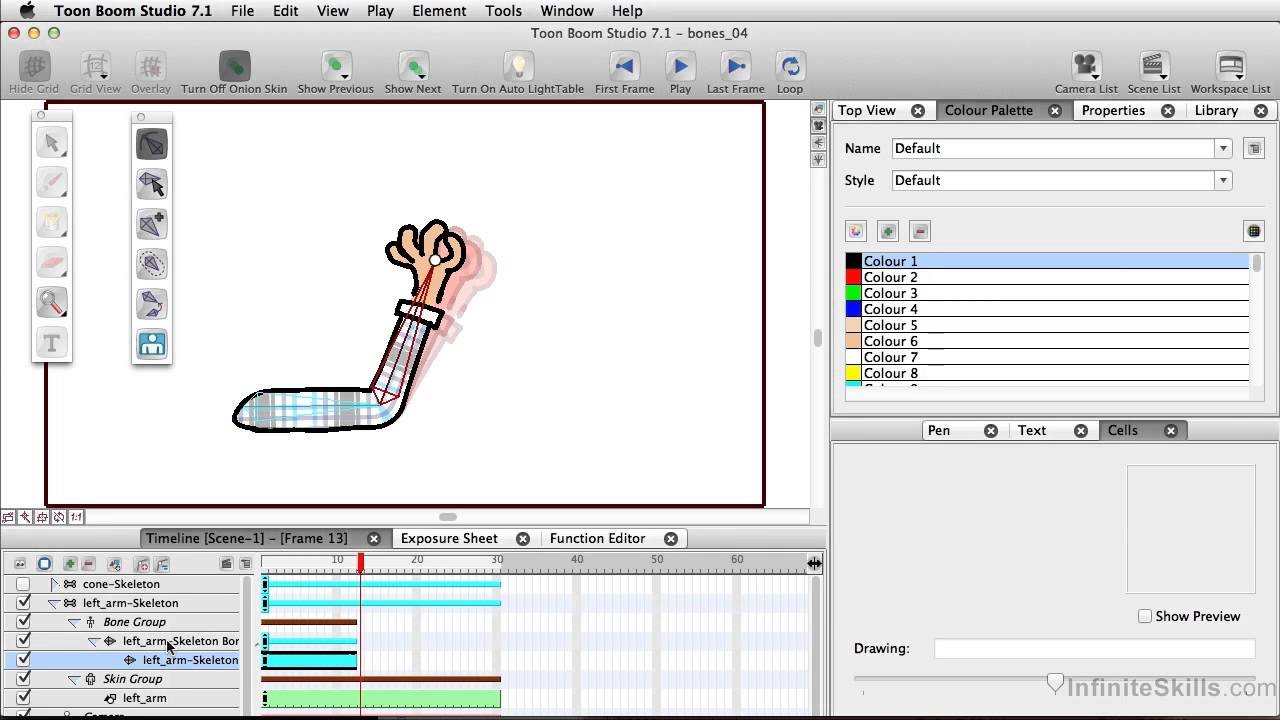
Task: Click the Cells preview slider handle
Action: point(1055,683)
